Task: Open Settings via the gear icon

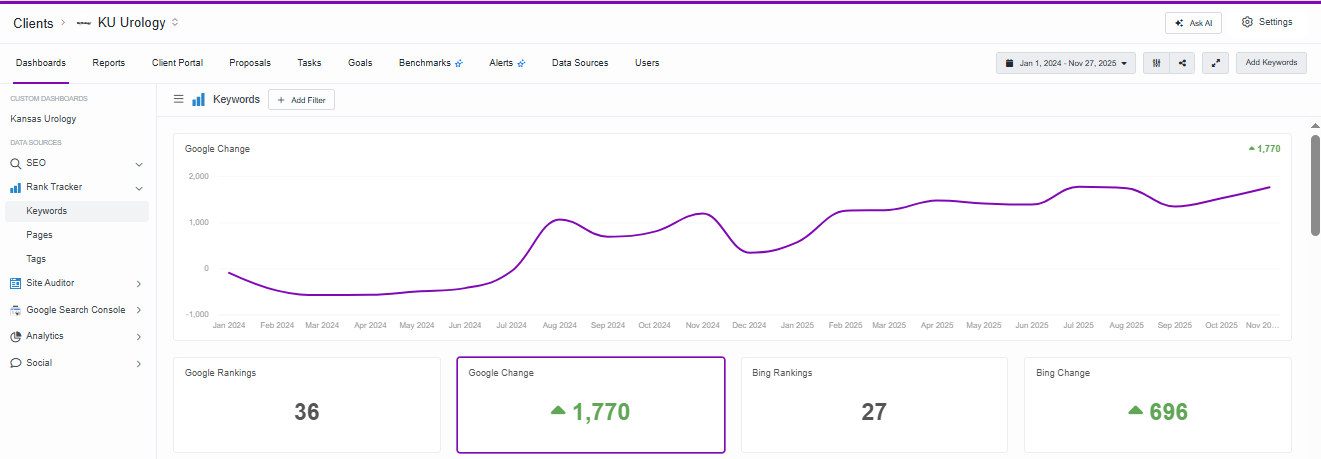Action: click(x=1247, y=22)
